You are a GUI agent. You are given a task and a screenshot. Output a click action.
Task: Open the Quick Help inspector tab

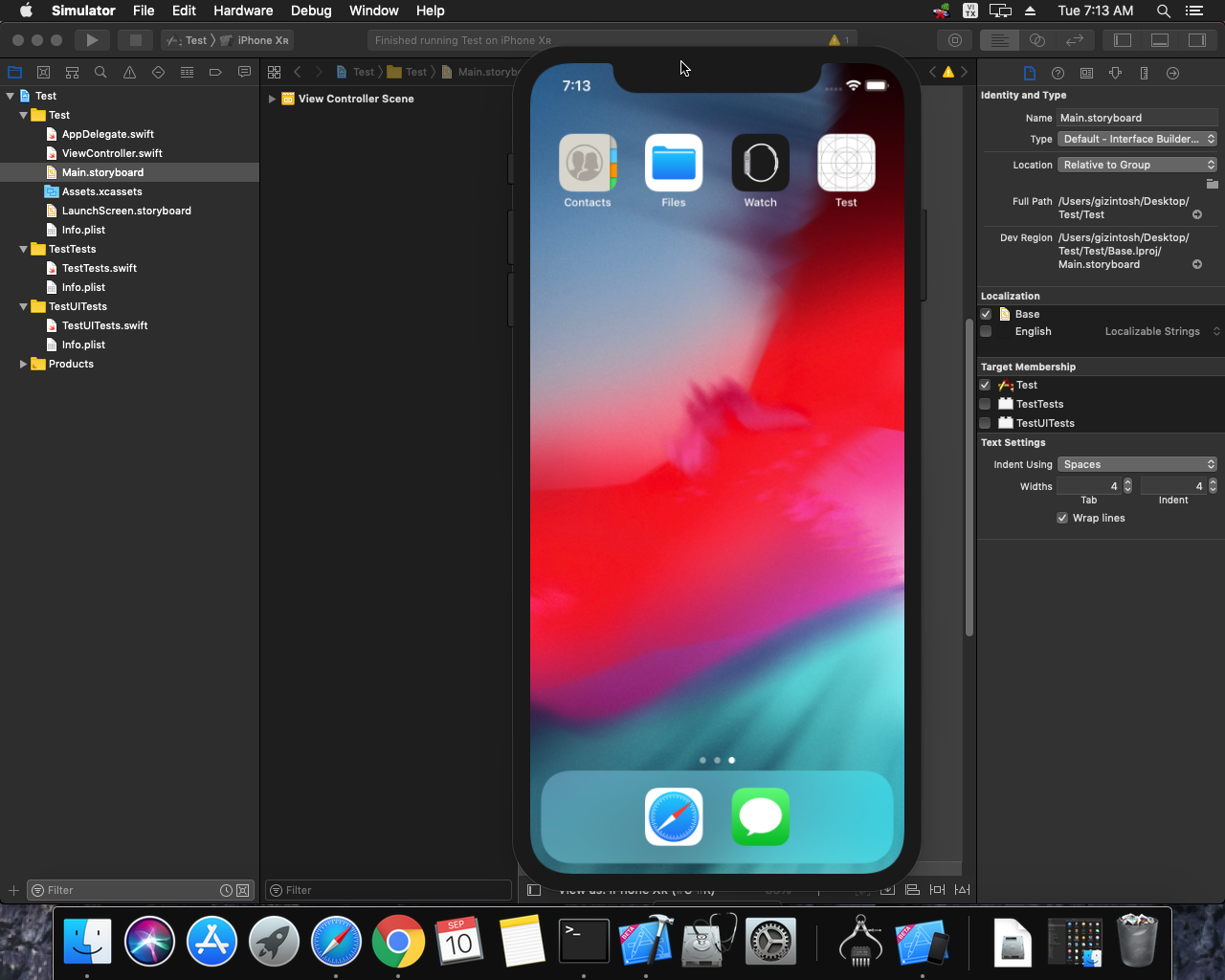1058,73
